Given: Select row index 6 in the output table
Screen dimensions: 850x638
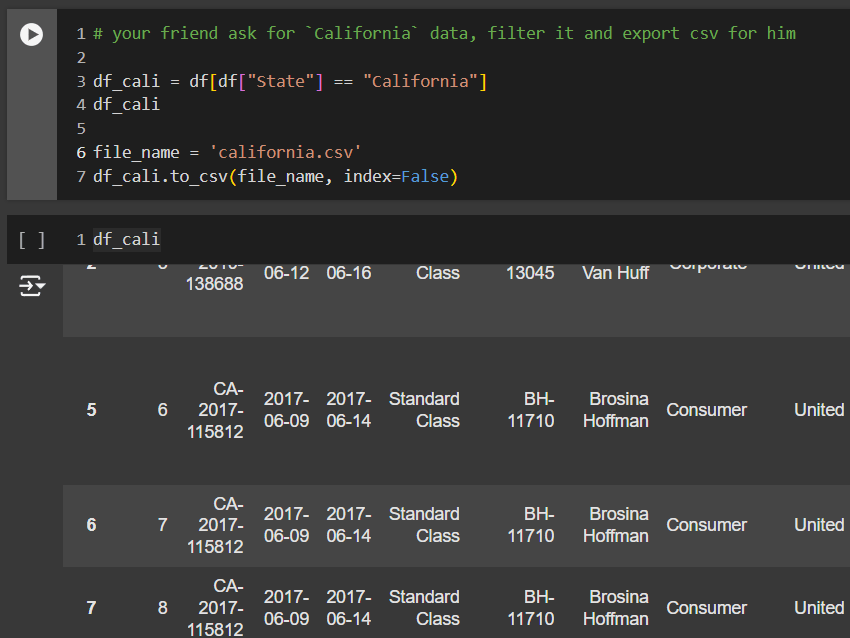Looking at the screenshot, I should pos(91,525).
